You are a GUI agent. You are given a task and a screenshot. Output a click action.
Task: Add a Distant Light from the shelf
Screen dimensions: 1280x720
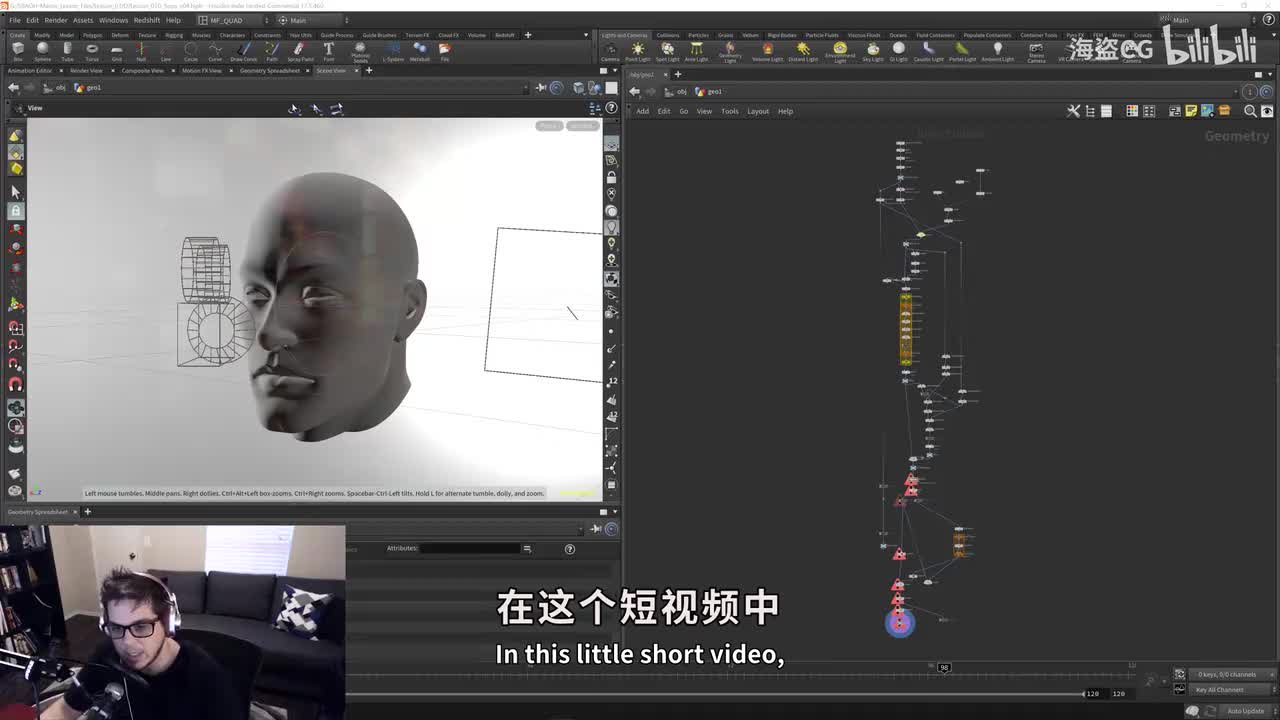[803, 51]
